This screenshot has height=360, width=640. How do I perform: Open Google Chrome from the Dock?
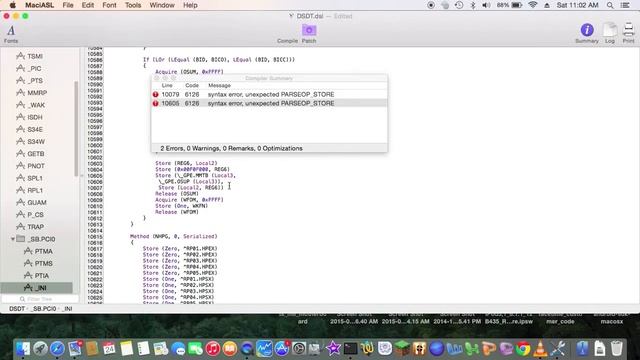pyautogui.click(x=523, y=349)
